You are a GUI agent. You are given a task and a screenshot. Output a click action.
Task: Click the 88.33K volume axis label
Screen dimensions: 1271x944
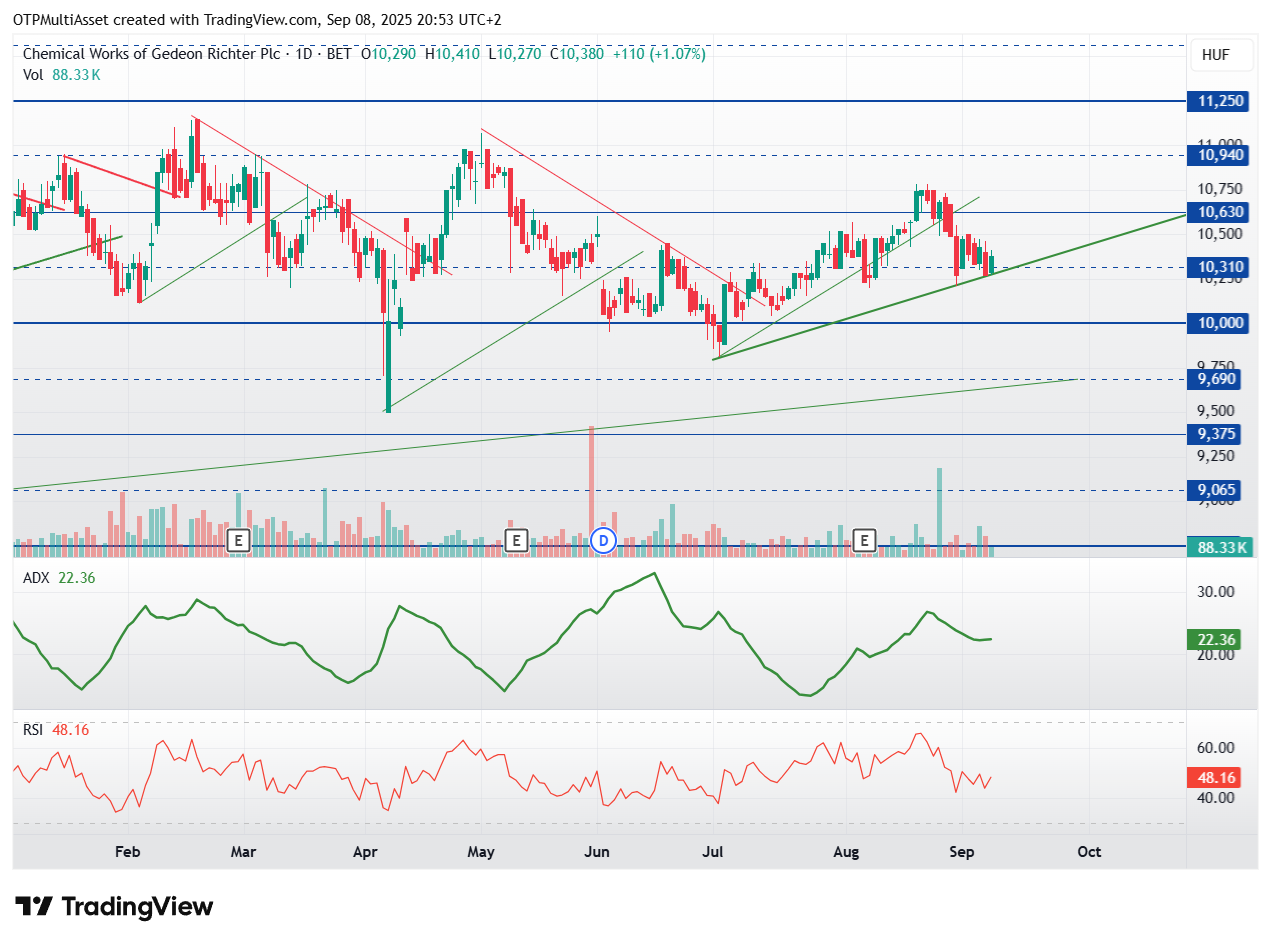(x=1219, y=547)
